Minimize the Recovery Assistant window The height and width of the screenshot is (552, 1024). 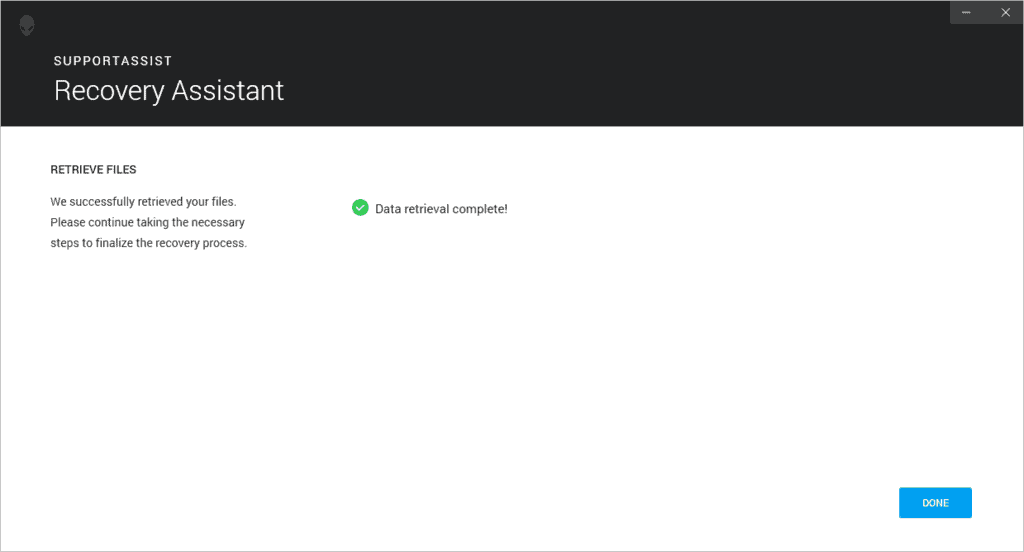click(x=966, y=12)
